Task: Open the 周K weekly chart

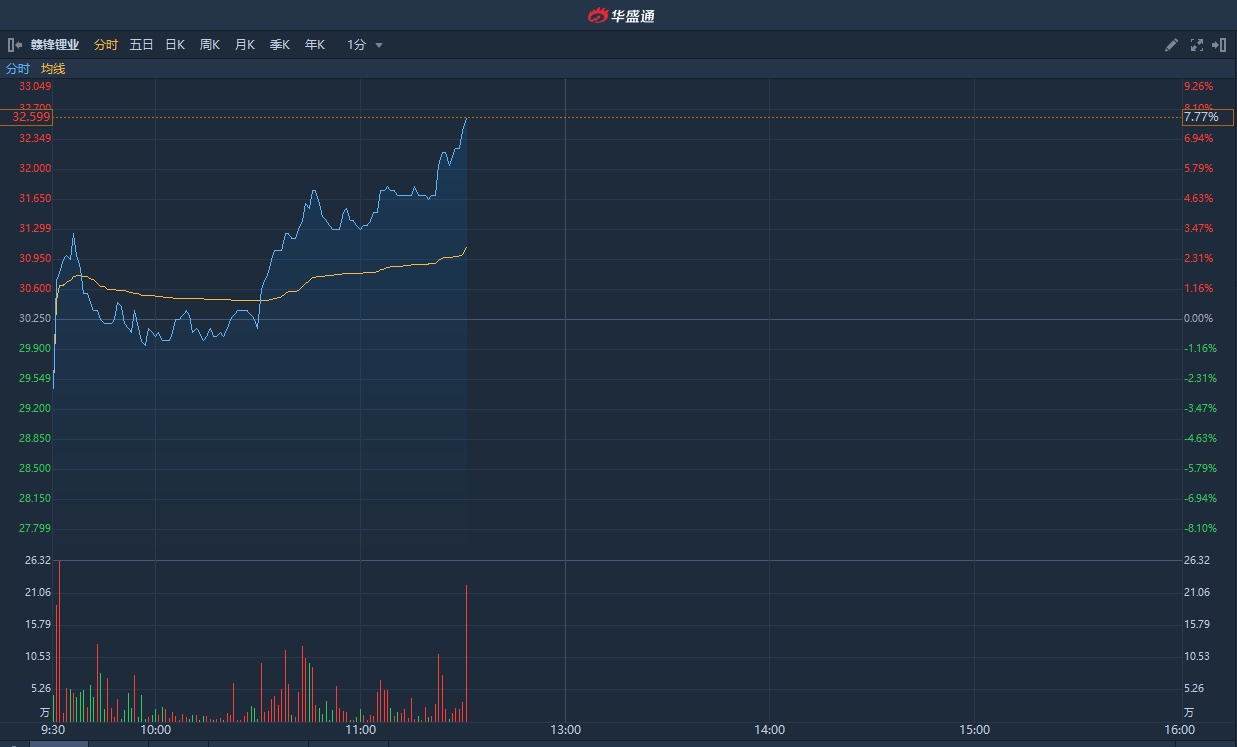Action: (209, 45)
